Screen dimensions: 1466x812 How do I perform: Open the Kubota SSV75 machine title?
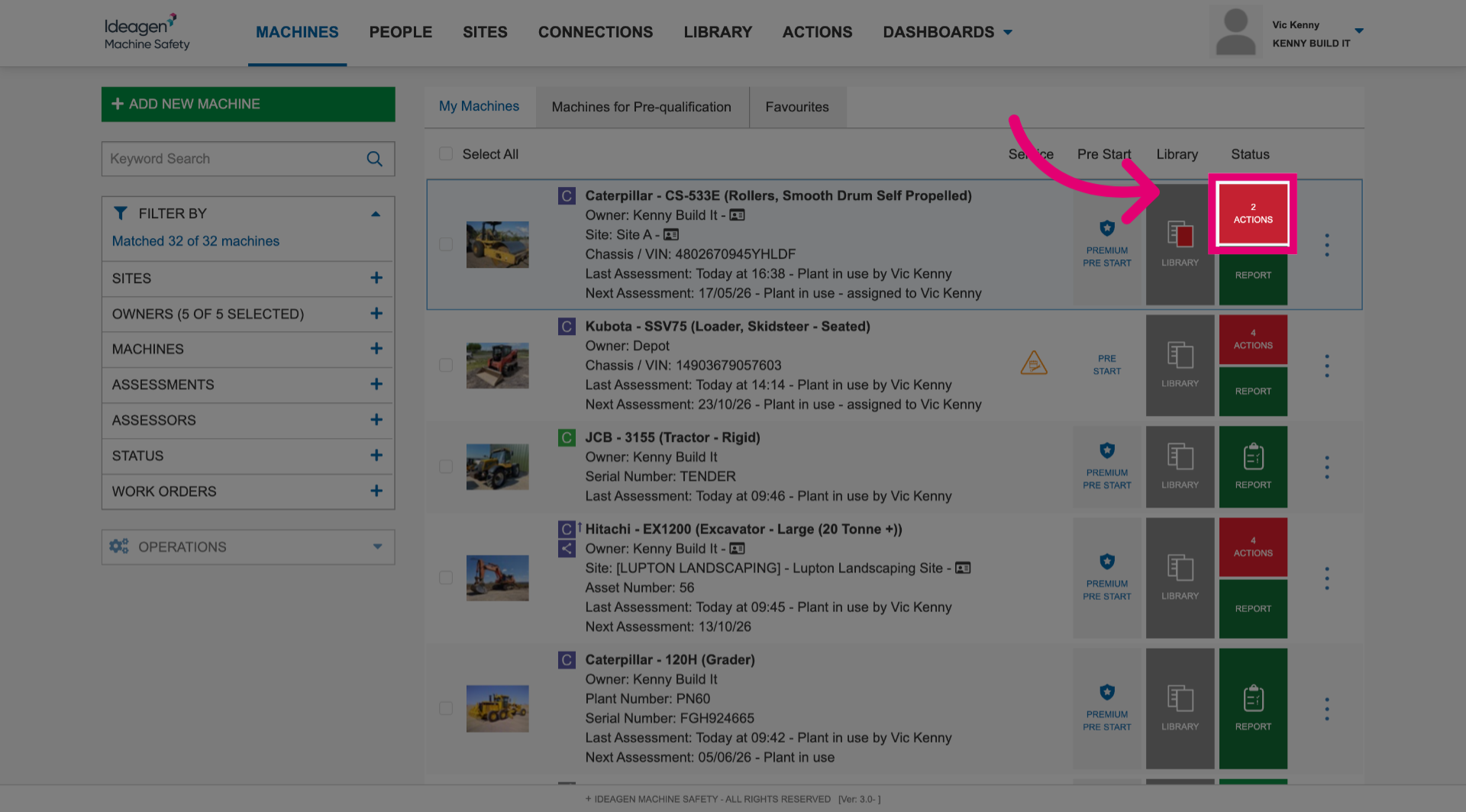[728, 327]
